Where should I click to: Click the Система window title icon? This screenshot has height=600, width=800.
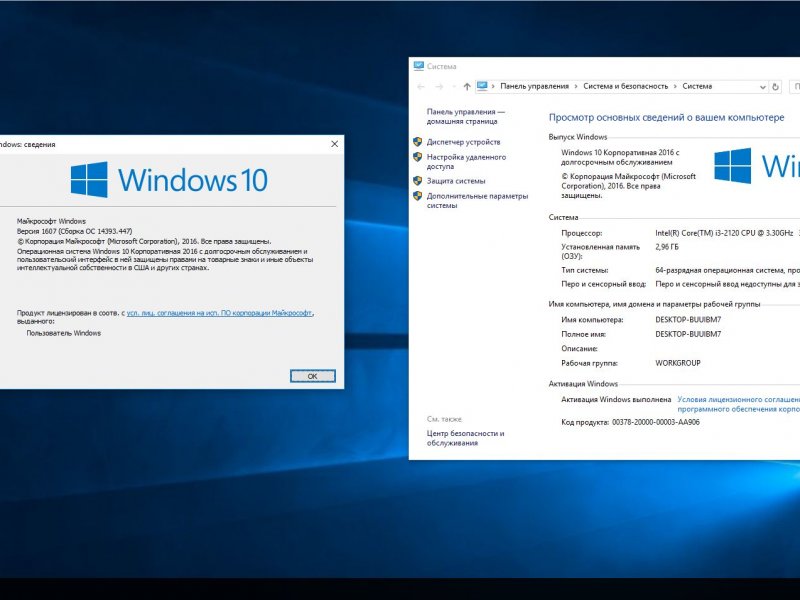tap(419, 66)
